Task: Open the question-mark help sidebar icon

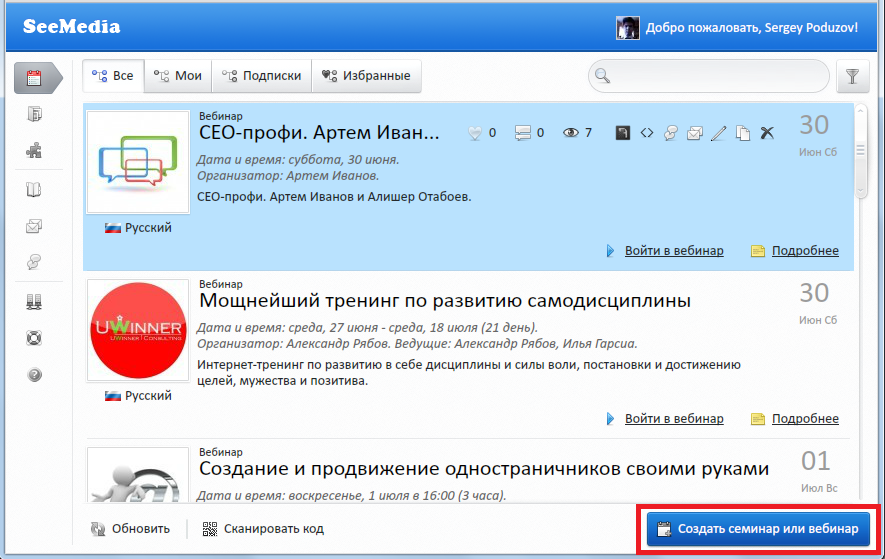Action: click(34, 374)
